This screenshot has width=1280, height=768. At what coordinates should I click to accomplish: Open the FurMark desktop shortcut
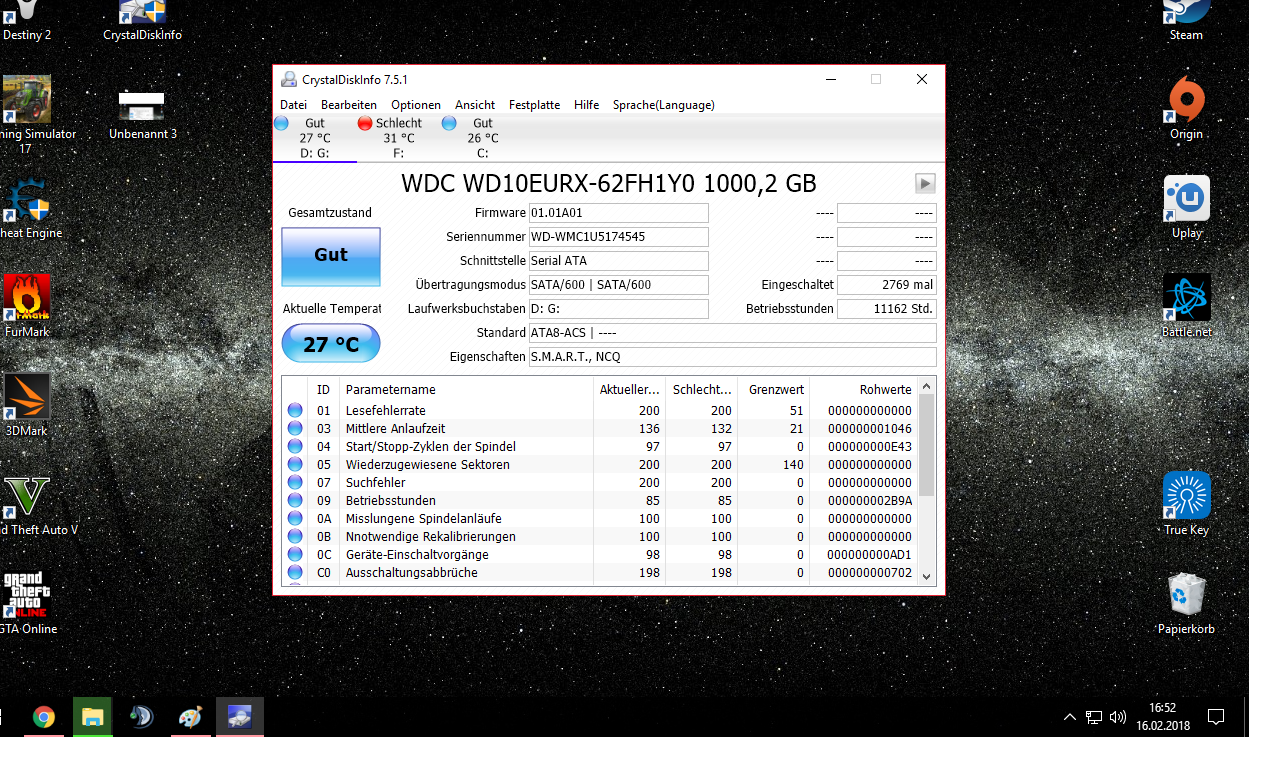tap(27, 307)
